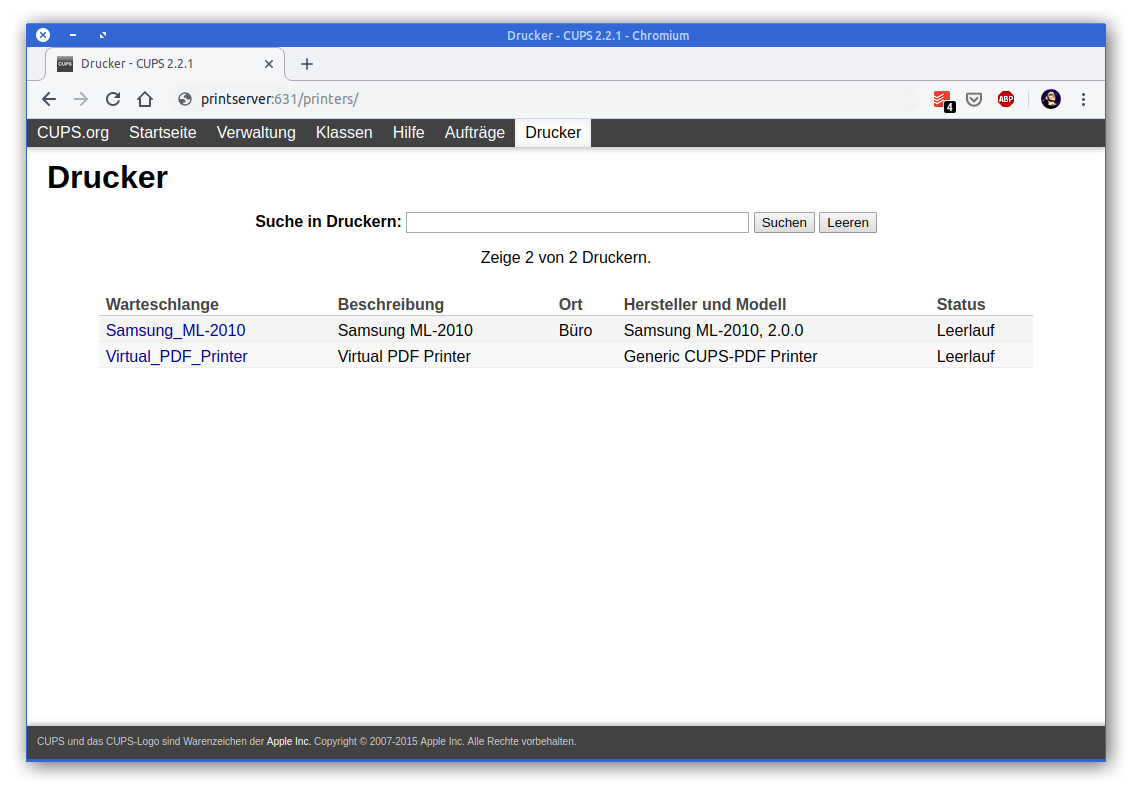The height and width of the screenshot is (799, 1138).
Task: Click the Zeige 2 von 2 Druckern text
Action: click(x=565, y=258)
